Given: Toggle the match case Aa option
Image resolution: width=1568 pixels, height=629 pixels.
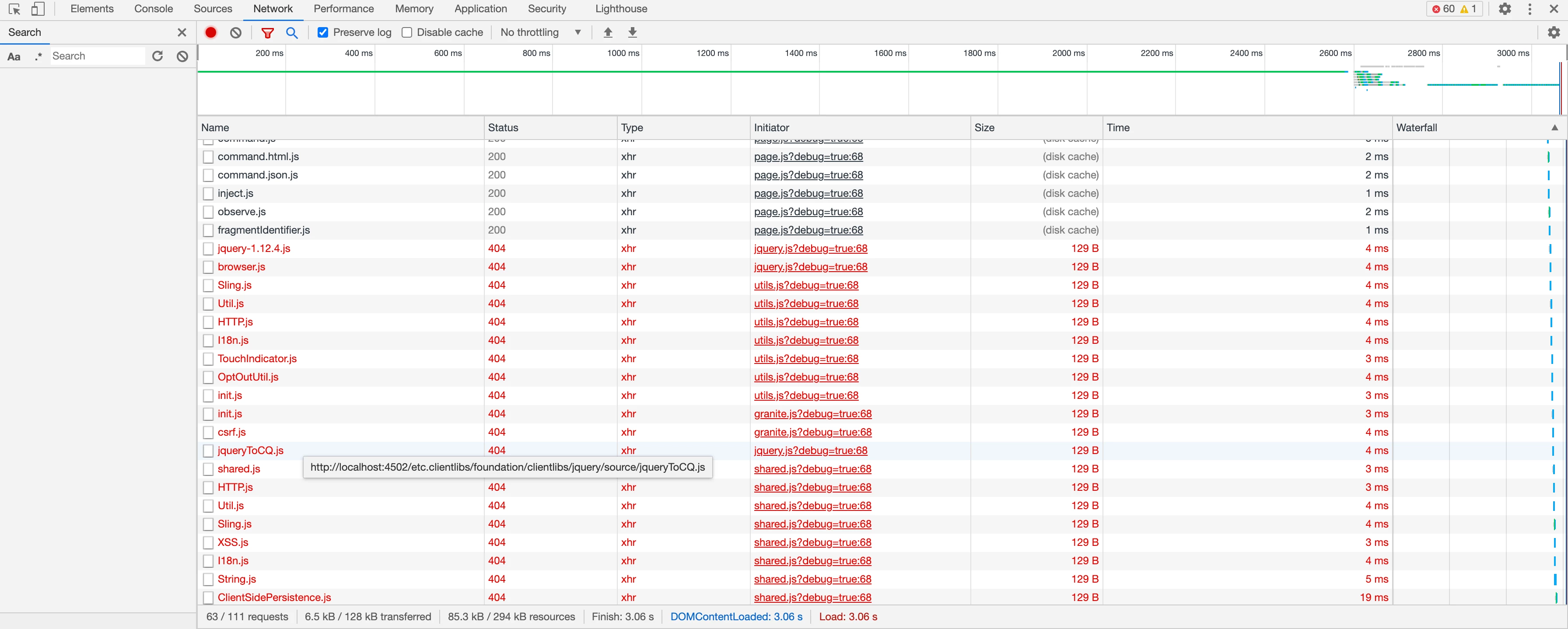Looking at the screenshot, I should point(14,56).
